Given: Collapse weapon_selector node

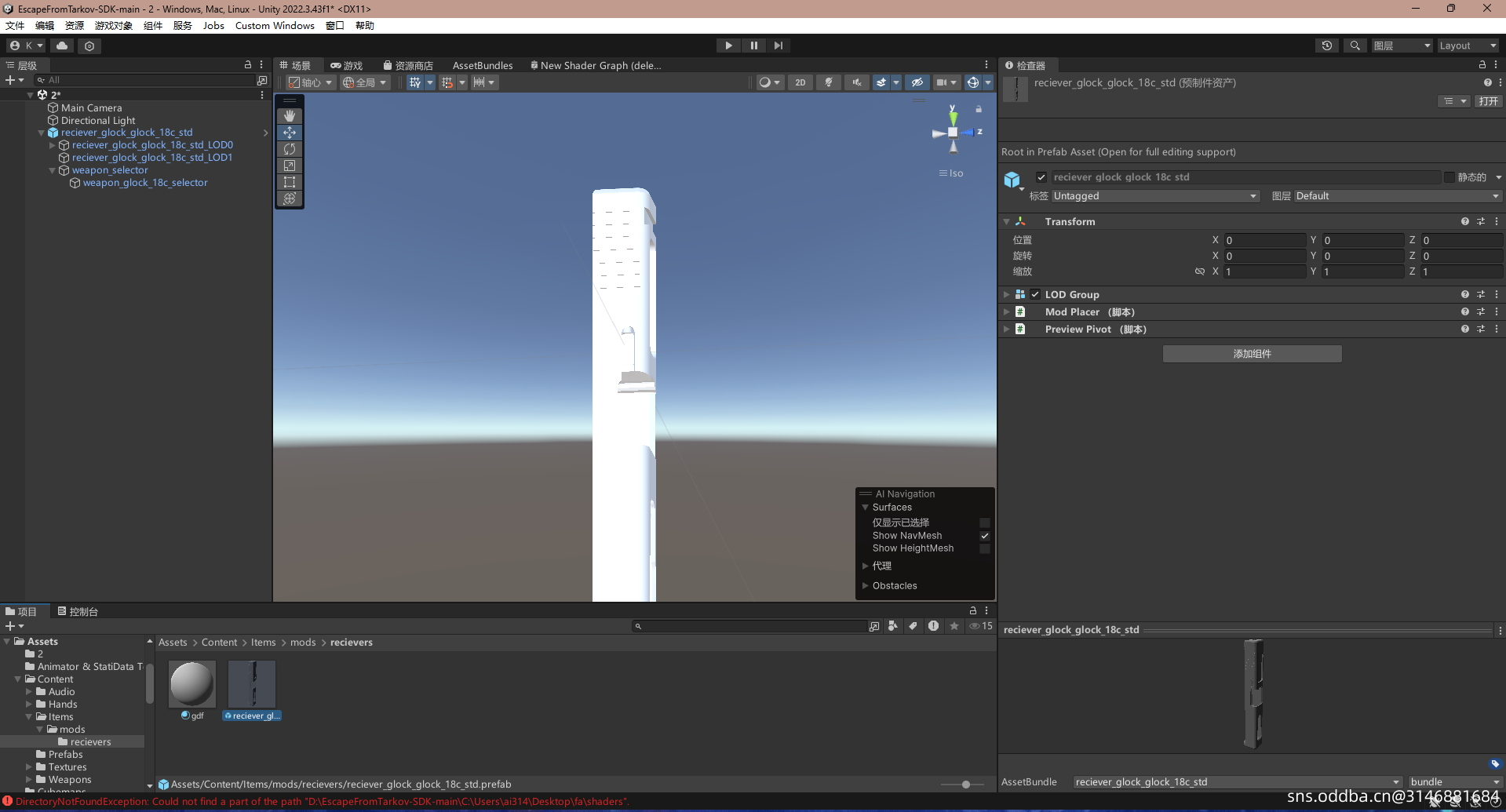Looking at the screenshot, I should click(x=53, y=170).
